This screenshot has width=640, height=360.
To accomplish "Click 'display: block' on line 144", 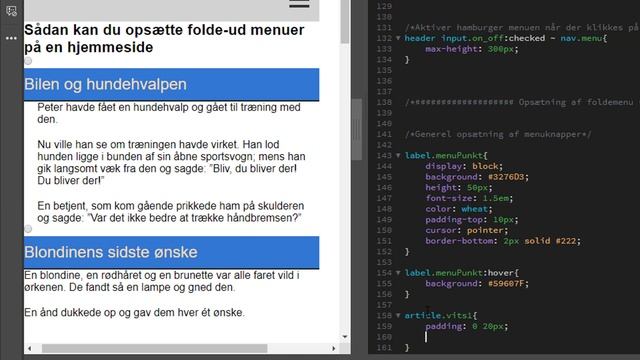I will tap(464, 166).
